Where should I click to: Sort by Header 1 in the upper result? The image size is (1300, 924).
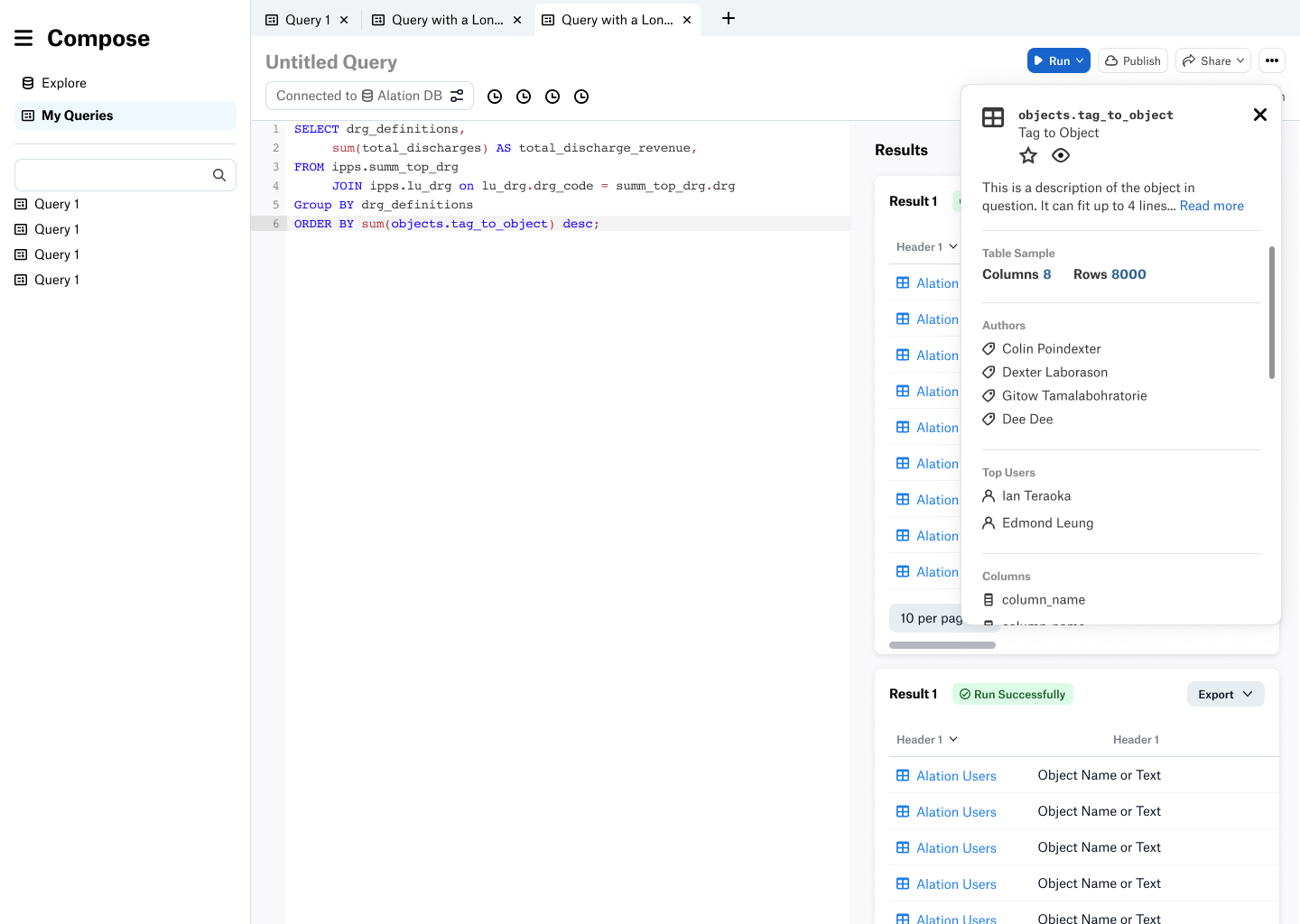[x=927, y=246]
